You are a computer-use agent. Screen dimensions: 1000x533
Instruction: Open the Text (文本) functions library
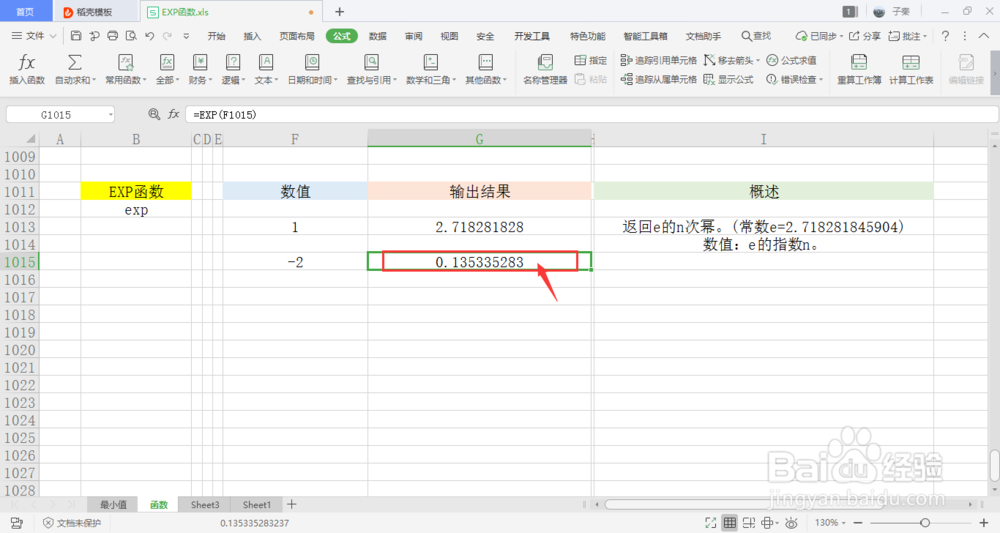click(266, 69)
